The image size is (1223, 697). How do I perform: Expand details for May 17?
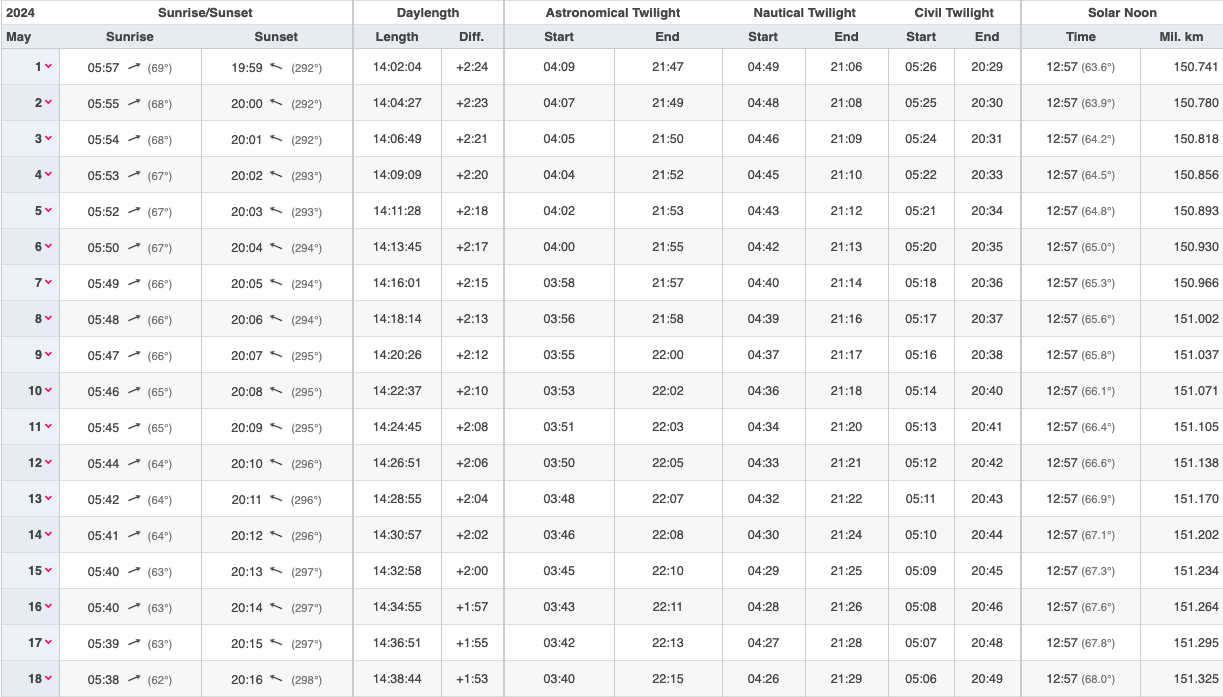(x=48, y=643)
